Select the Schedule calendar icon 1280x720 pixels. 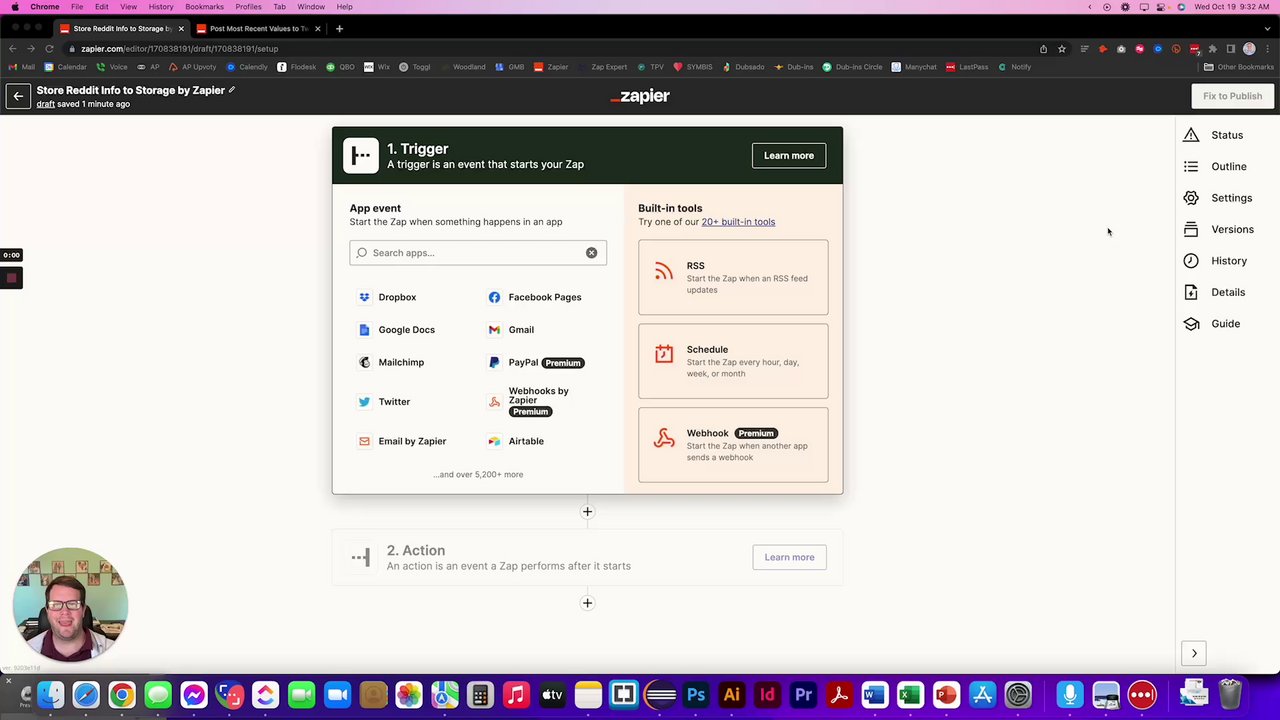click(664, 354)
